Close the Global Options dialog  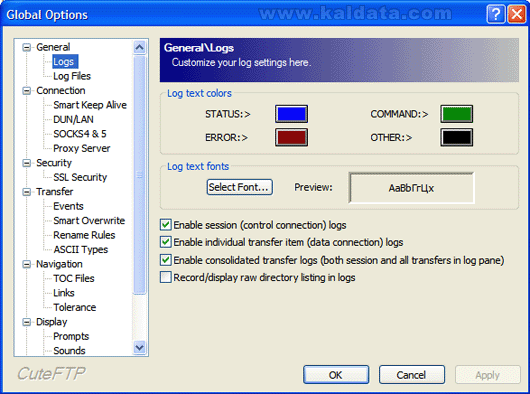point(517,14)
